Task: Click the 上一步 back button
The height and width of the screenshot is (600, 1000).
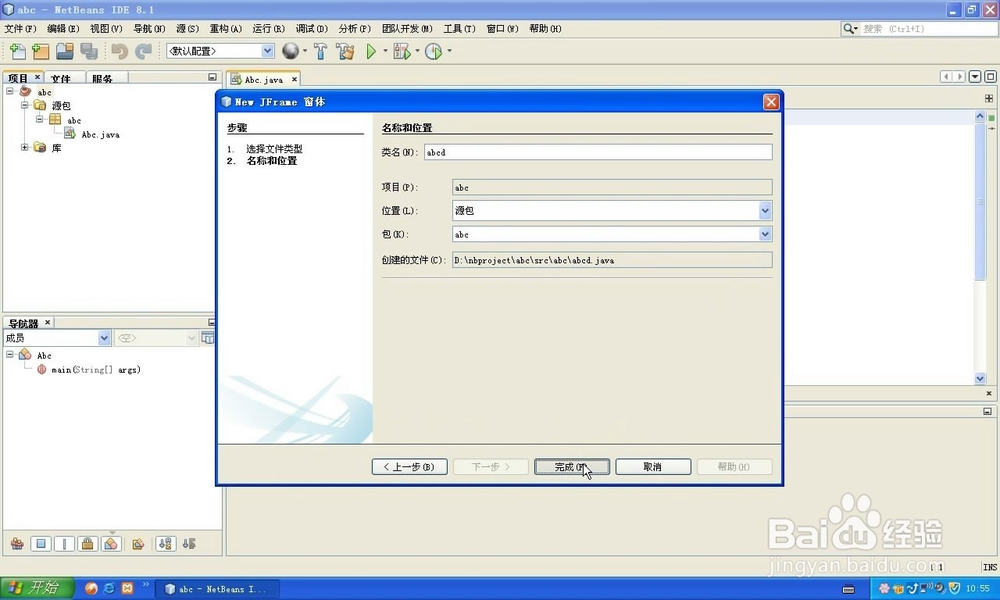Action: [409, 467]
